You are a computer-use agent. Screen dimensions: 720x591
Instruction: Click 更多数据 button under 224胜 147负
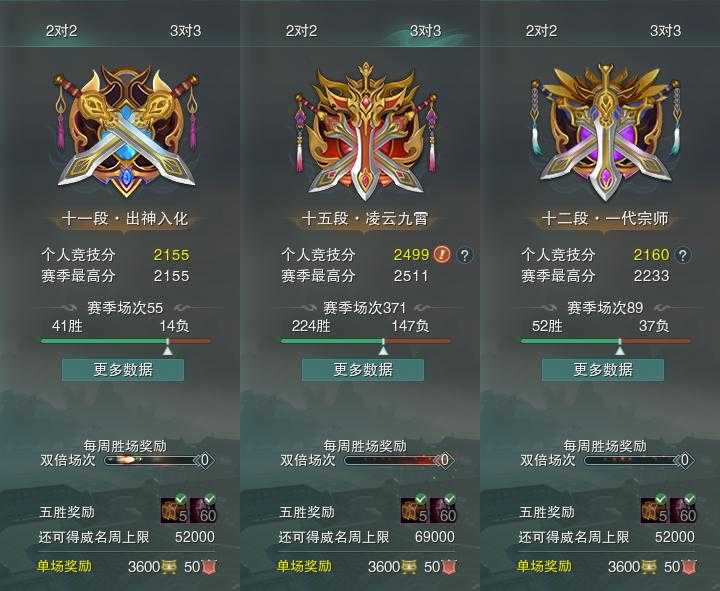(363, 370)
